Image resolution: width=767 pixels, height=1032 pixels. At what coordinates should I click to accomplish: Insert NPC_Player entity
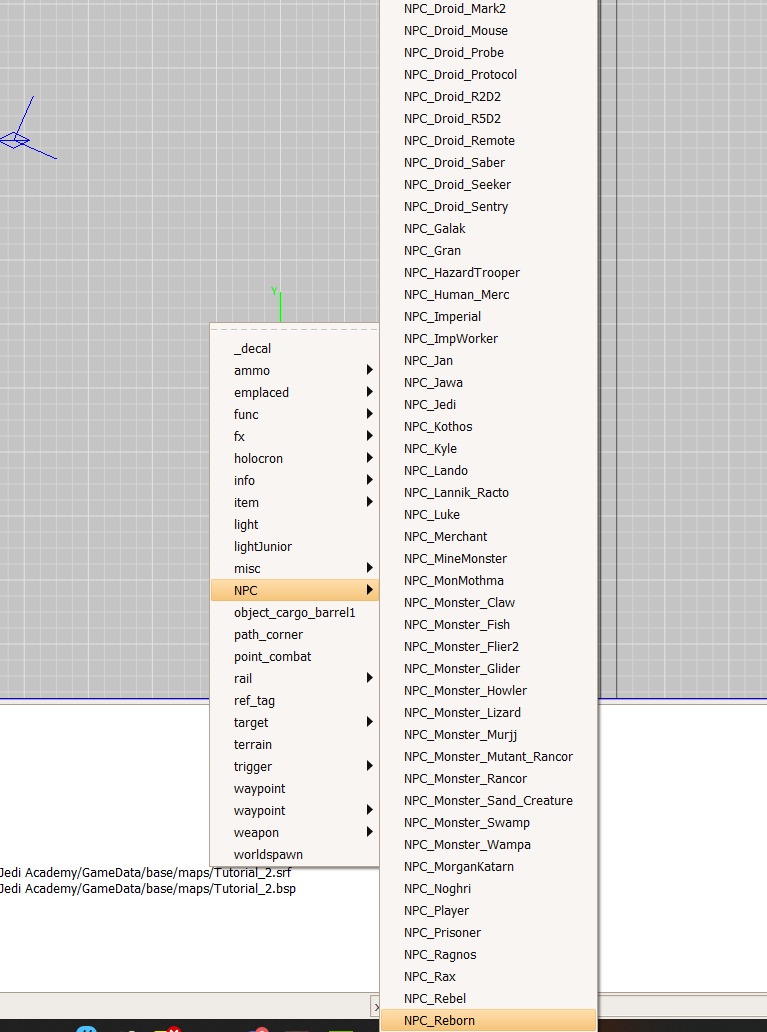click(489, 911)
